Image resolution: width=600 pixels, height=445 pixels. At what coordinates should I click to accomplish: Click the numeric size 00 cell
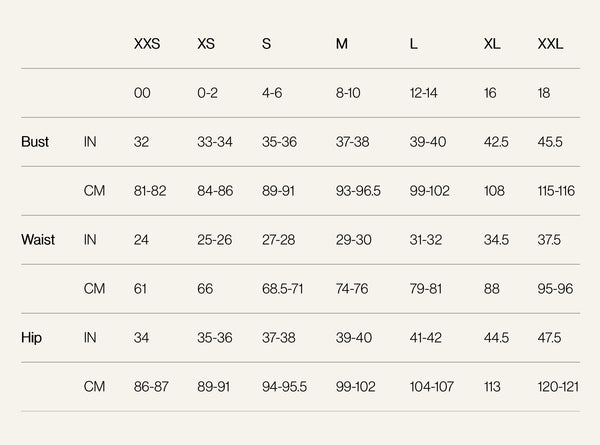pyautogui.click(x=142, y=93)
